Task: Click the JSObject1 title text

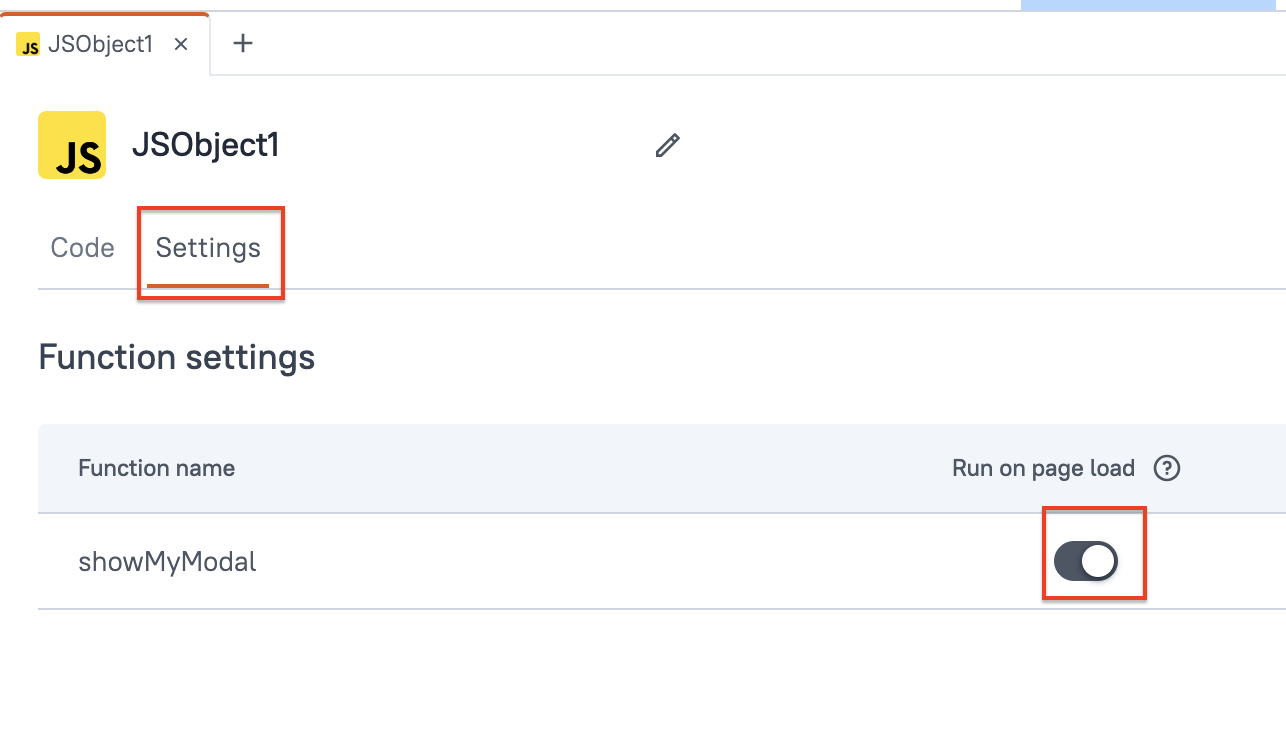Action: 205,146
